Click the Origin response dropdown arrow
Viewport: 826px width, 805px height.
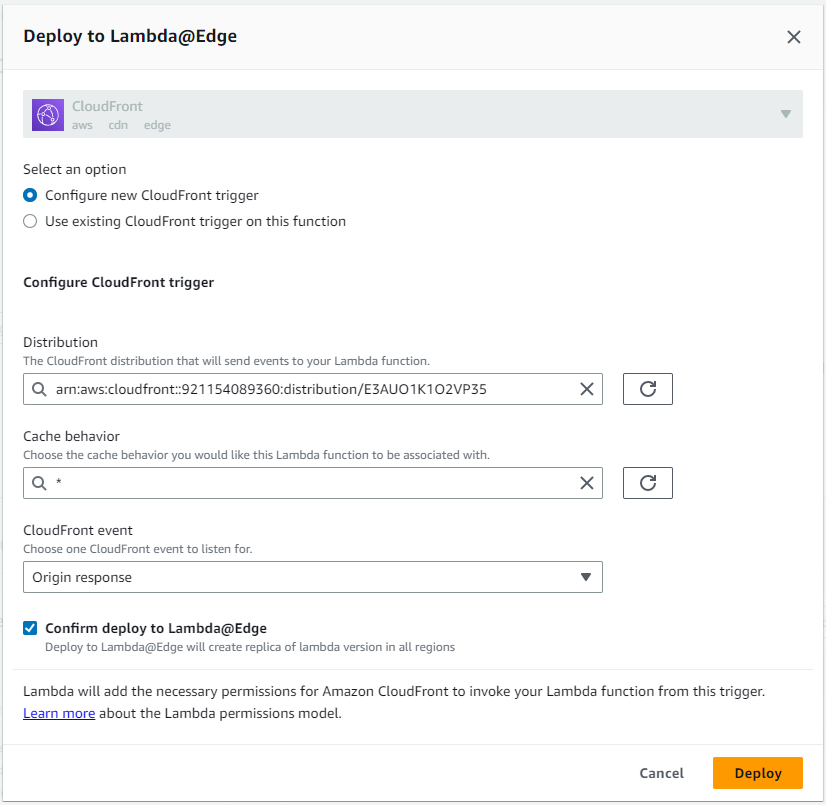click(586, 577)
